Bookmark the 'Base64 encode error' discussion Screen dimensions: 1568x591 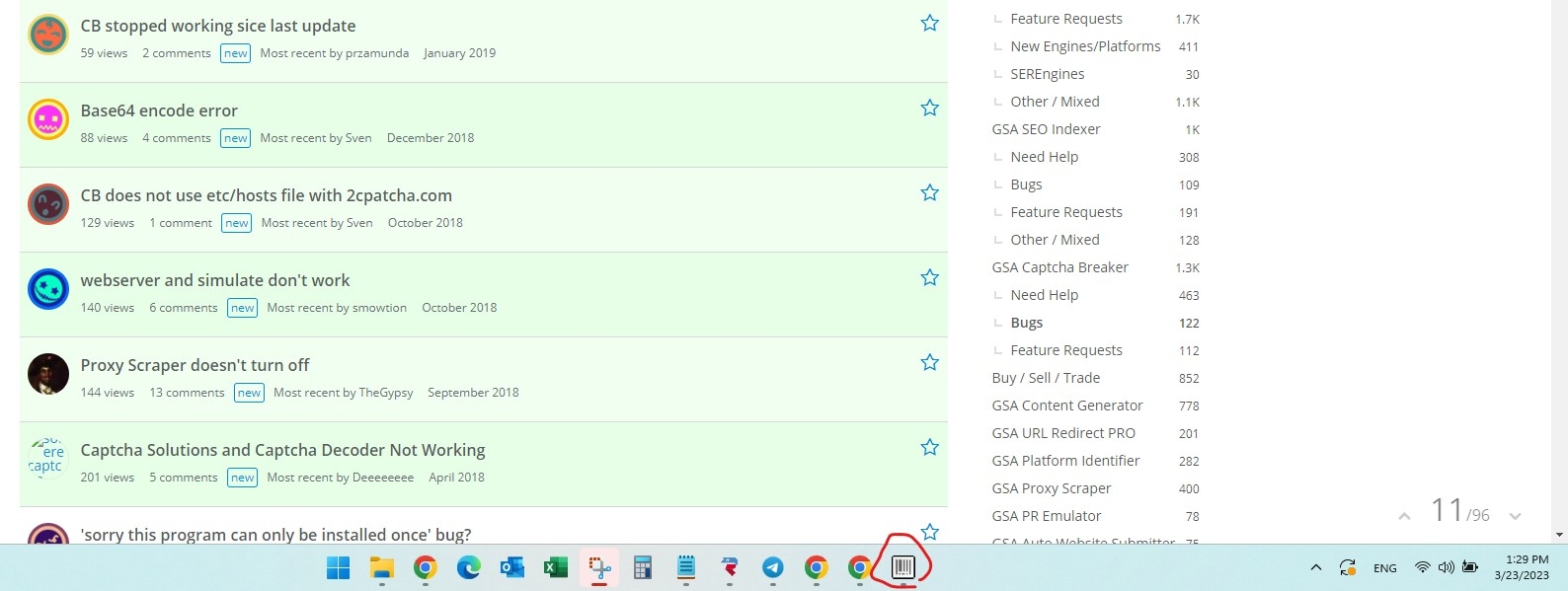pos(929,108)
